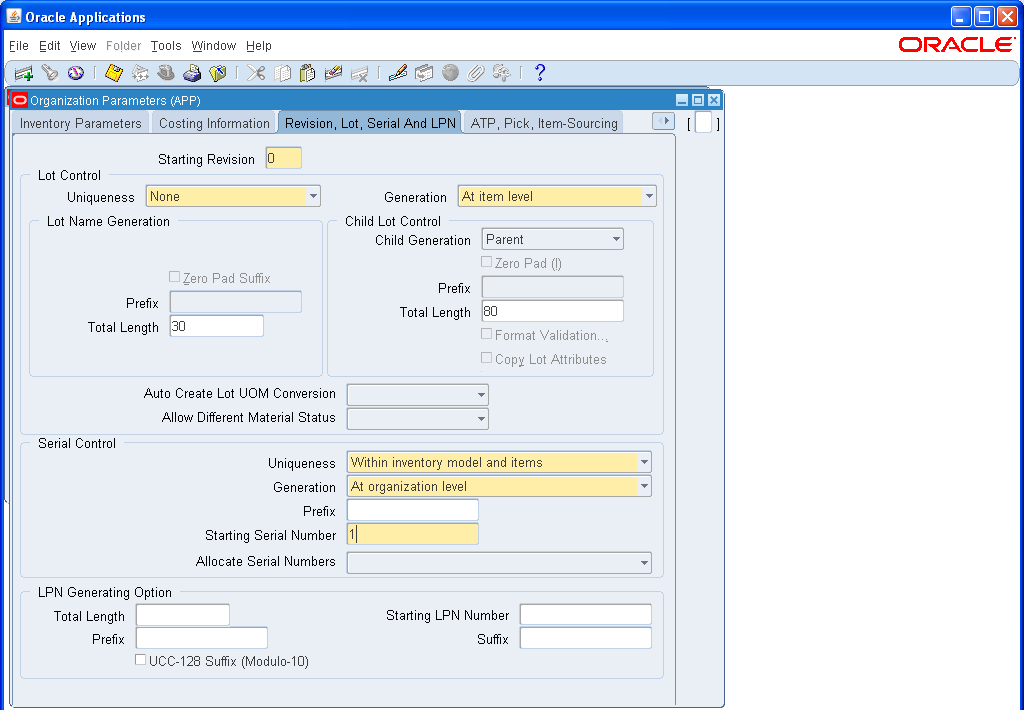
Task: Tick the Copy Lot Attributes checkbox
Action: (x=487, y=358)
